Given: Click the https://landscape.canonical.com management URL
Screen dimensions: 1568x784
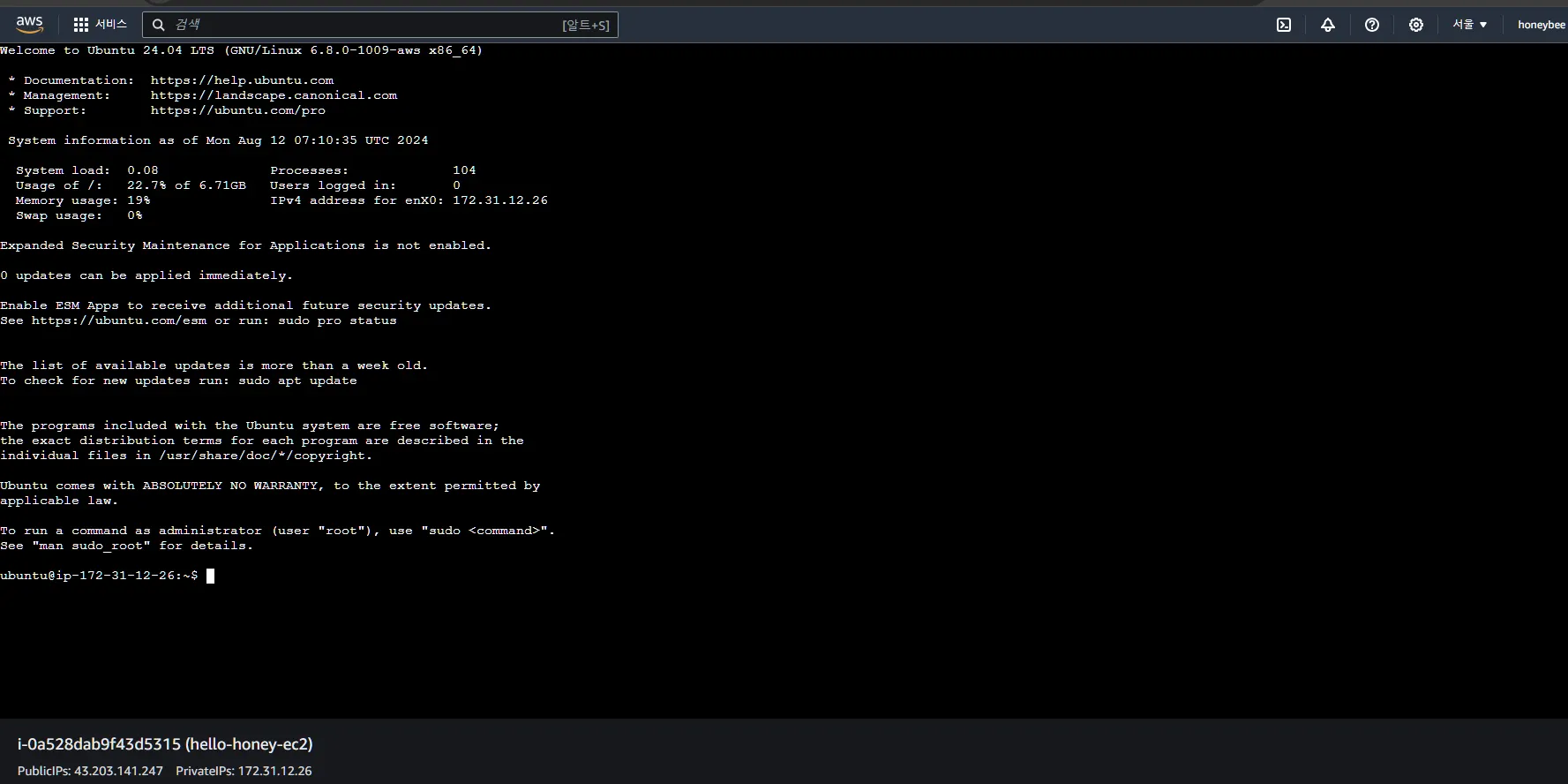Looking at the screenshot, I should [274, 95].
